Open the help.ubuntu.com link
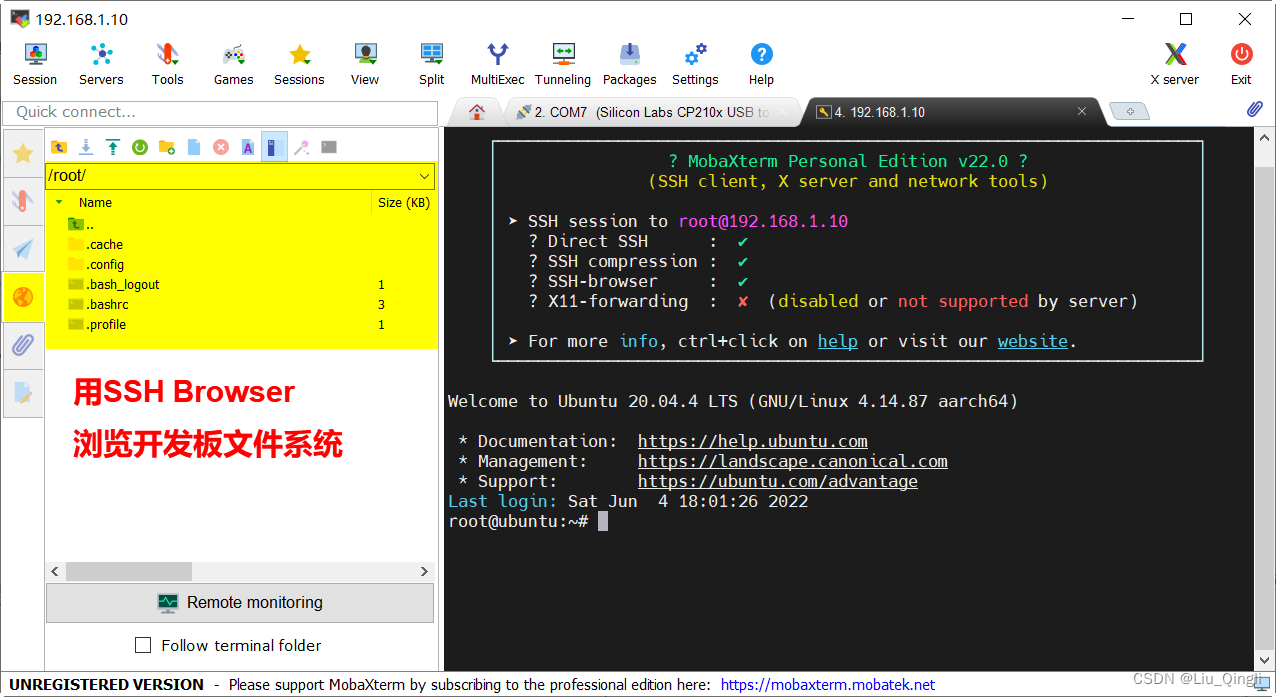The width and height of the screenshot is (1276, 697). pyautogui.click(x=753, y=441)
